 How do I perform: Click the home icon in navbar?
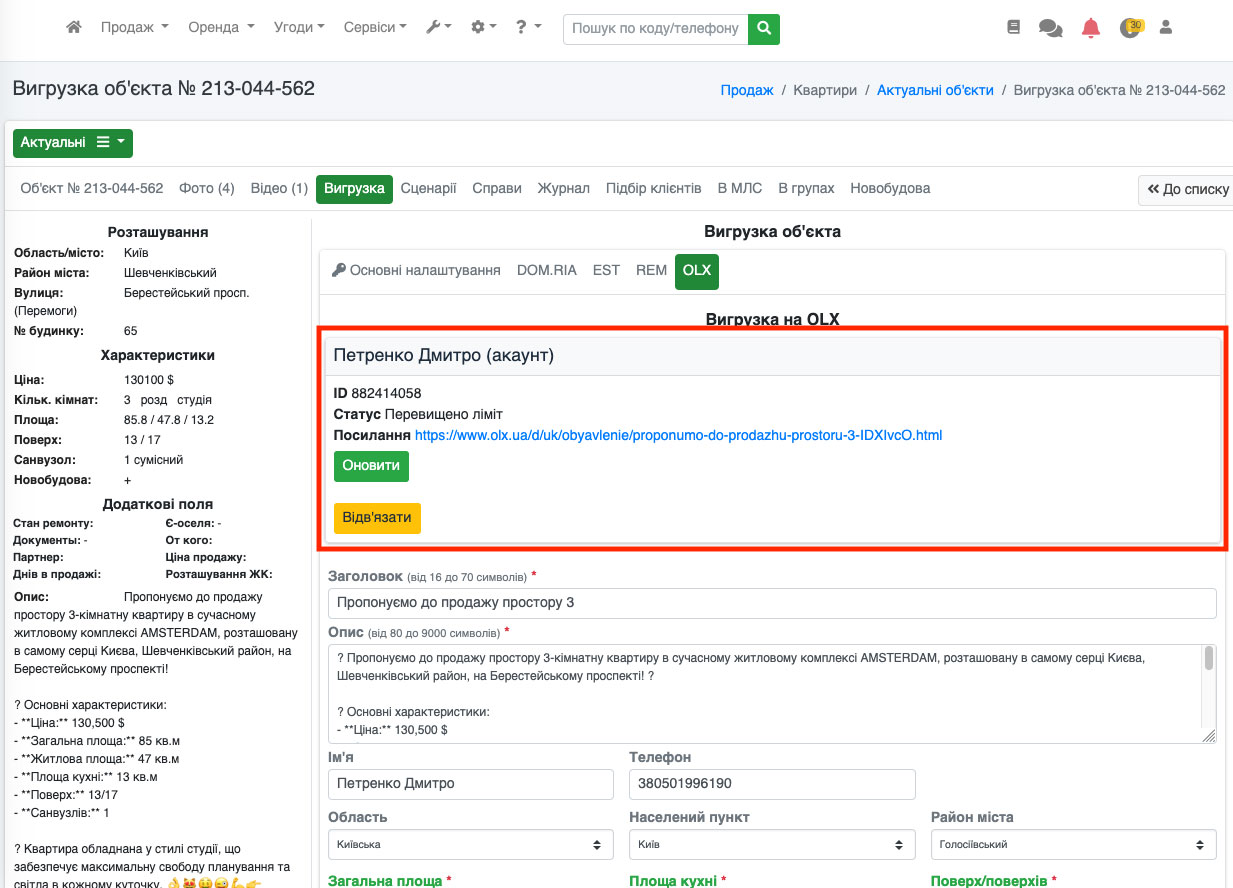[x=73, y=28]
